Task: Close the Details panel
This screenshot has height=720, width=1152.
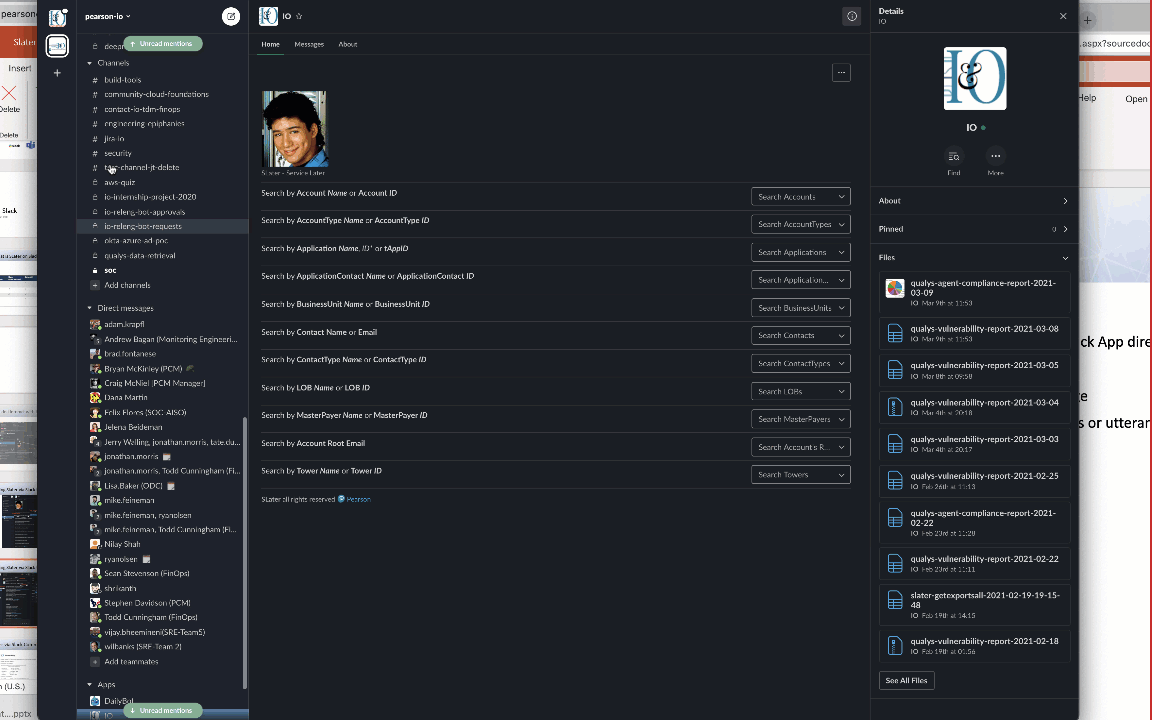Action: pos(1063,16)
